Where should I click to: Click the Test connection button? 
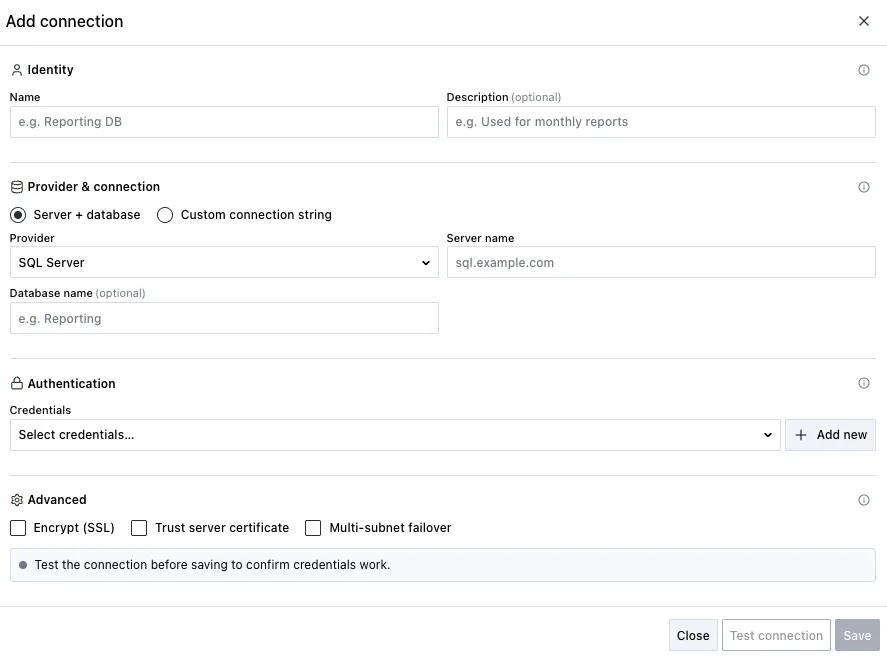click(776, 635)
